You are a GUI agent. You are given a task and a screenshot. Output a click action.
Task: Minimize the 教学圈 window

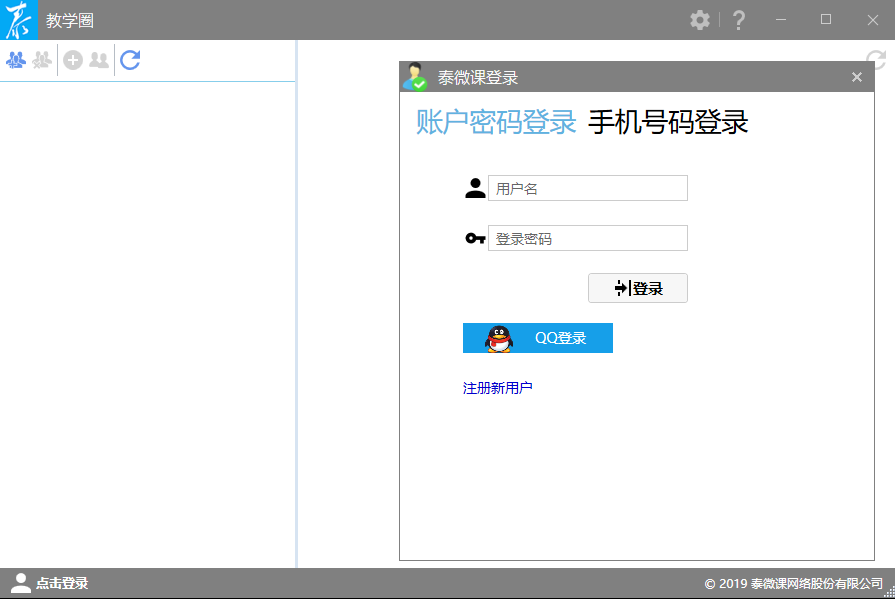(x=781, y=20)
